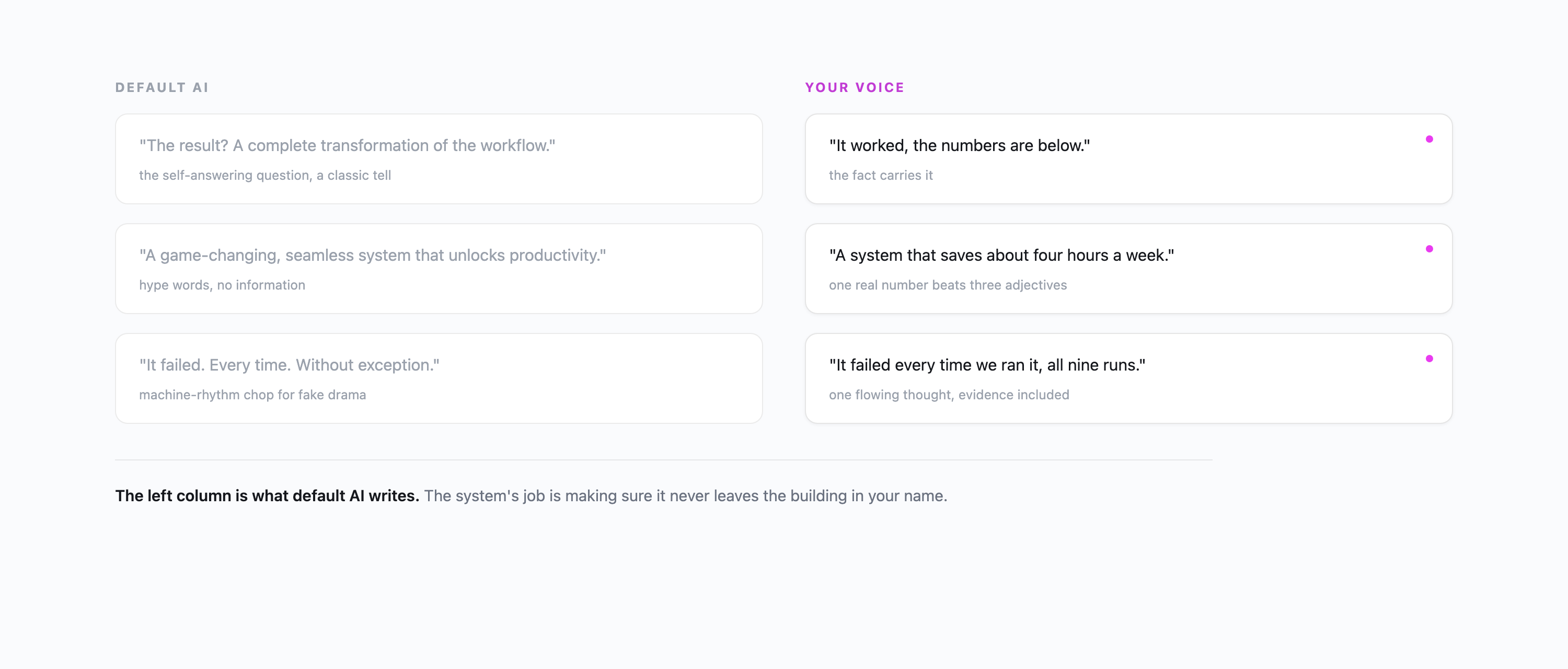Screen dimensions: 1568x669
Task: Click the magenta dot on "all nine runs" card
Action: [x=1428, y=359]
